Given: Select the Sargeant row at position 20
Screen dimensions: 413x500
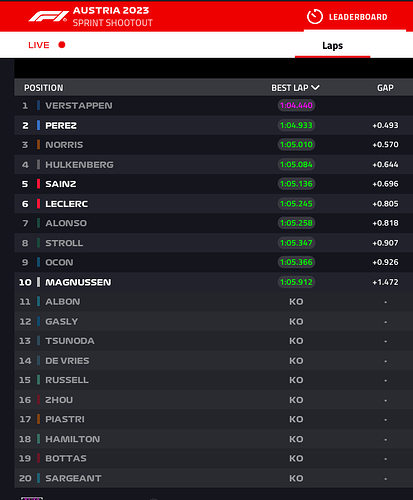Looking at the screenshot, I should 213,478.
